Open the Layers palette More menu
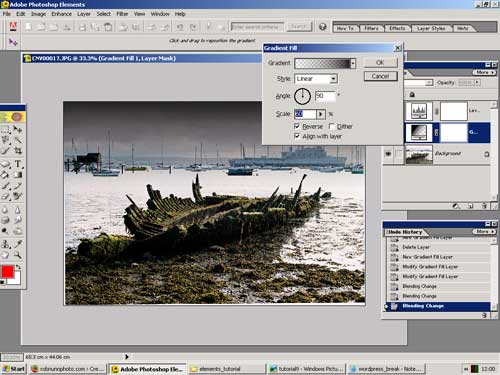 [484, 72]
